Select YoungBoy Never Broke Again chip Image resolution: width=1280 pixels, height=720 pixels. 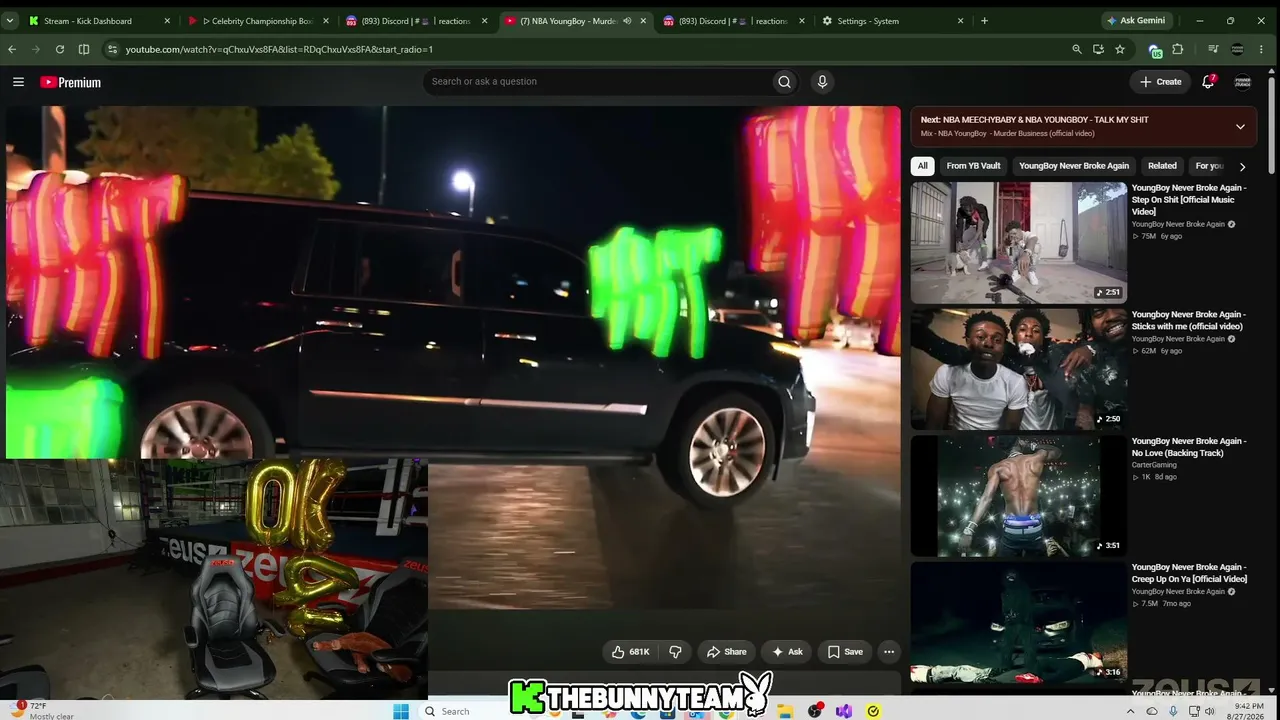coord(1074,166)
